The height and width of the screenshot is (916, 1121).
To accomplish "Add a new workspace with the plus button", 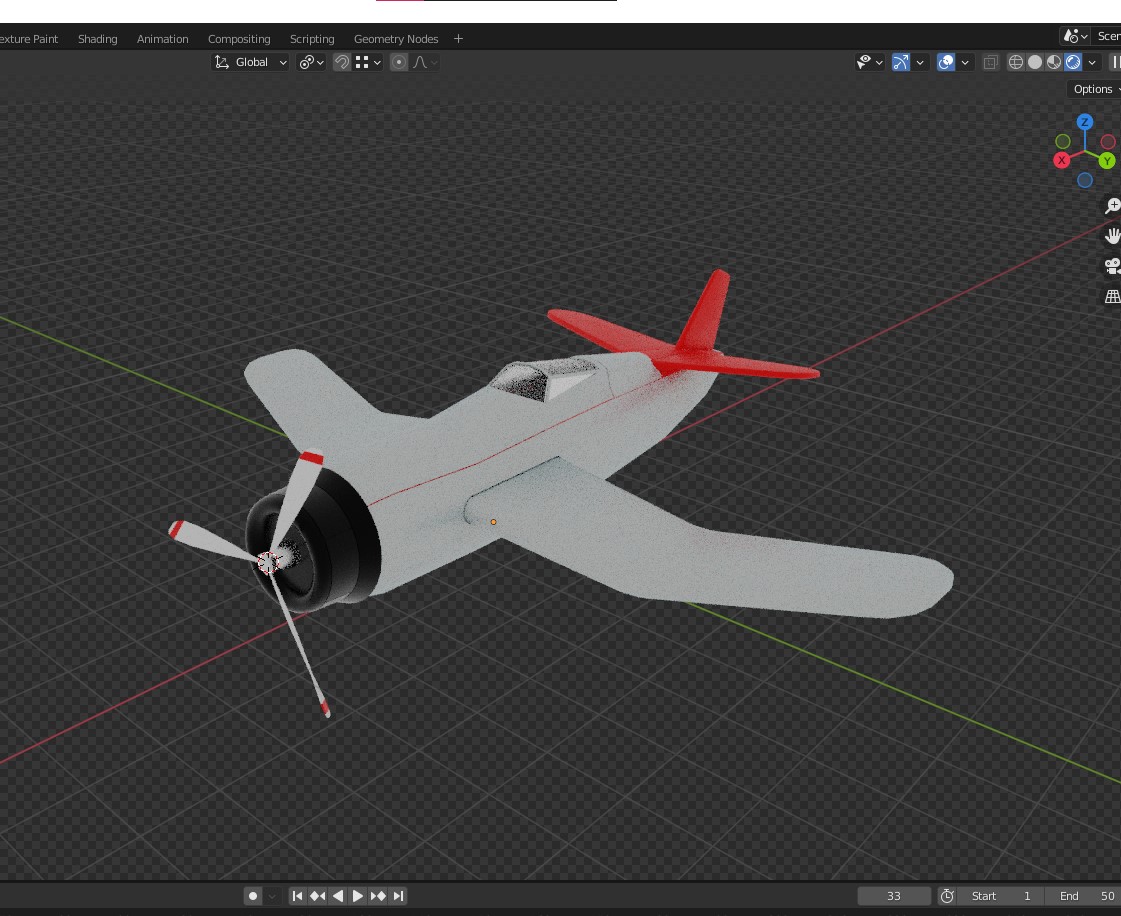I will [458, 38].
